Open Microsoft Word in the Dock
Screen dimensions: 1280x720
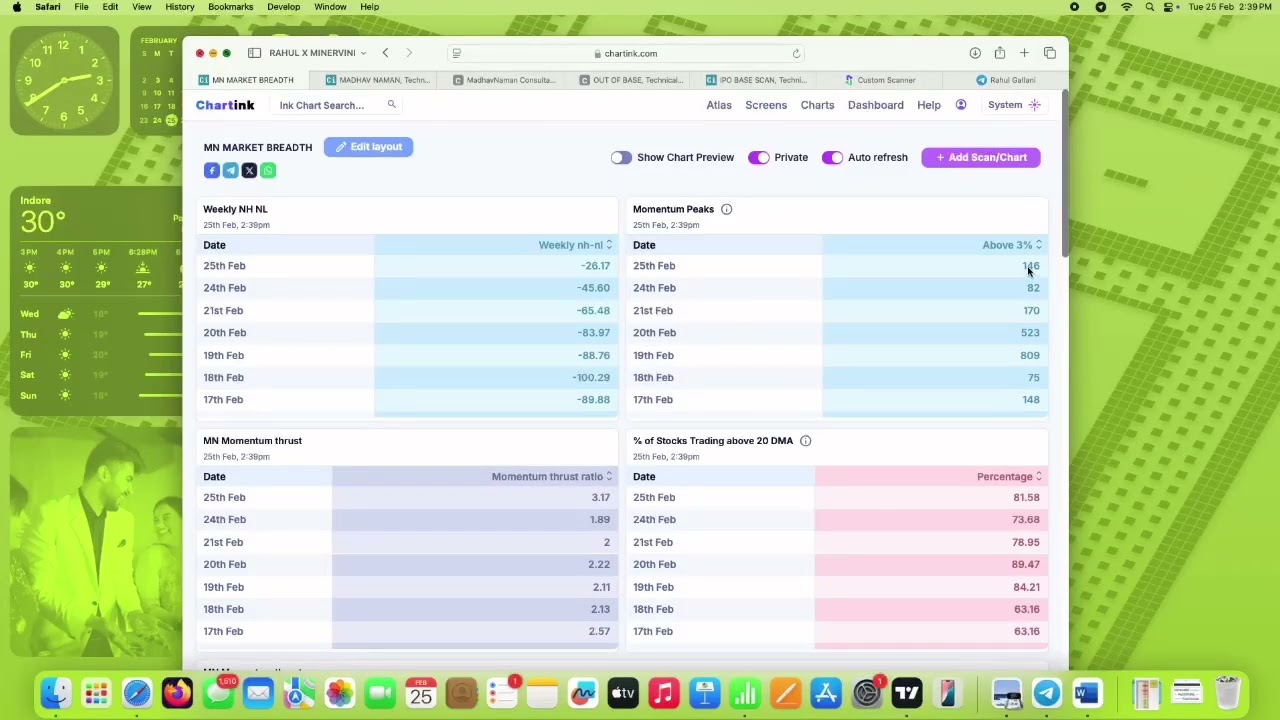pyautogui.click(x=1087, y=692)
